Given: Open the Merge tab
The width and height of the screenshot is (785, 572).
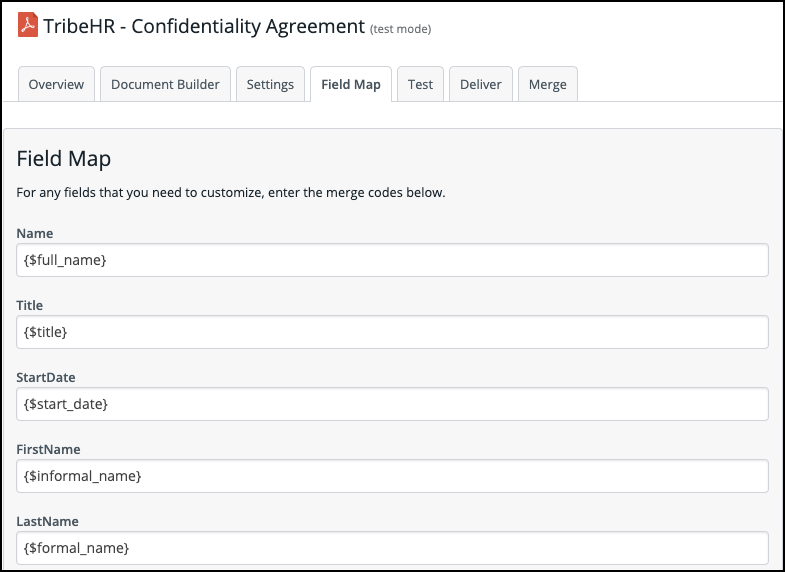Looking at the screenshot, I should (x=547, y=84).
